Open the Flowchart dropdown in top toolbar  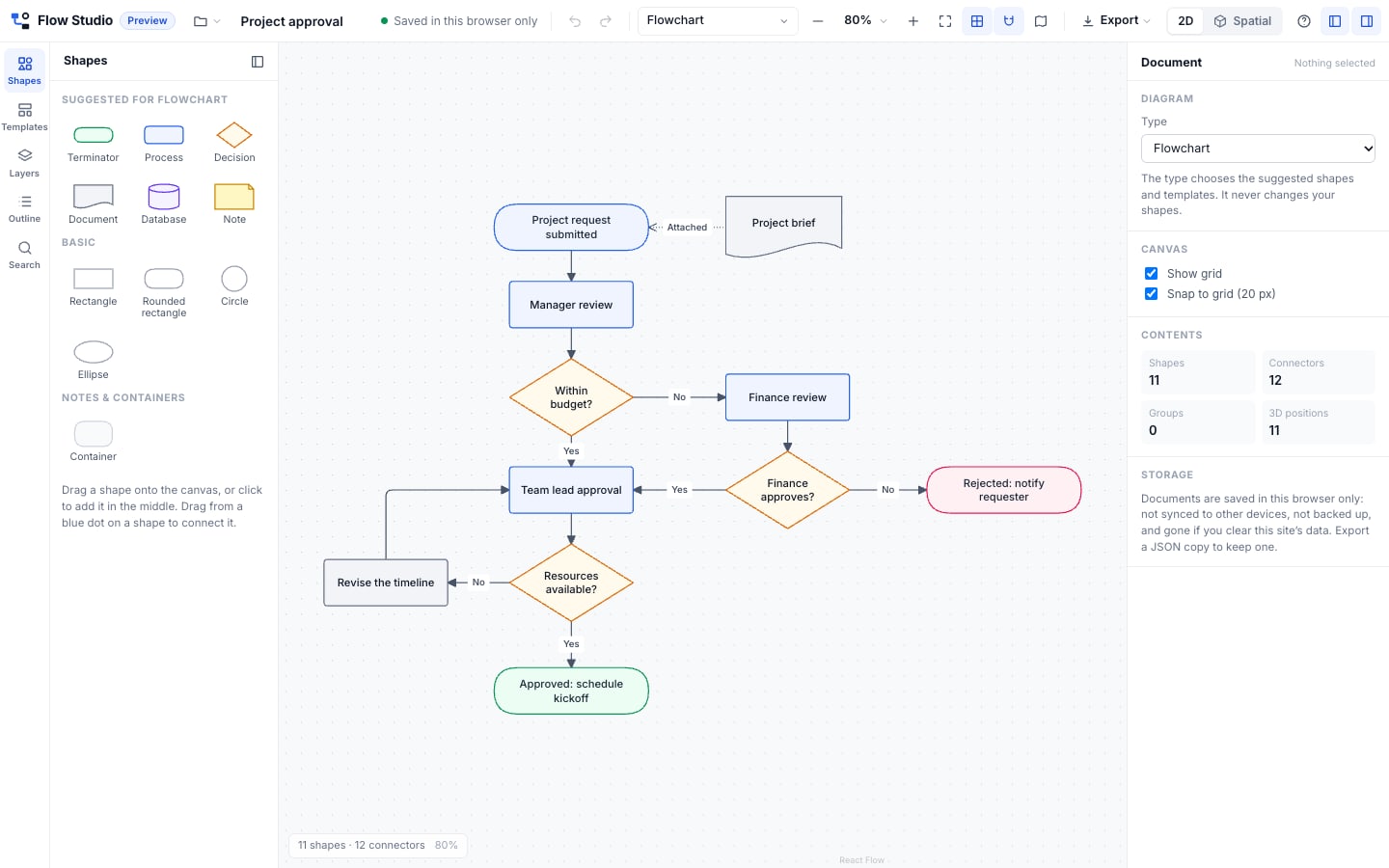tap(718, 21)
